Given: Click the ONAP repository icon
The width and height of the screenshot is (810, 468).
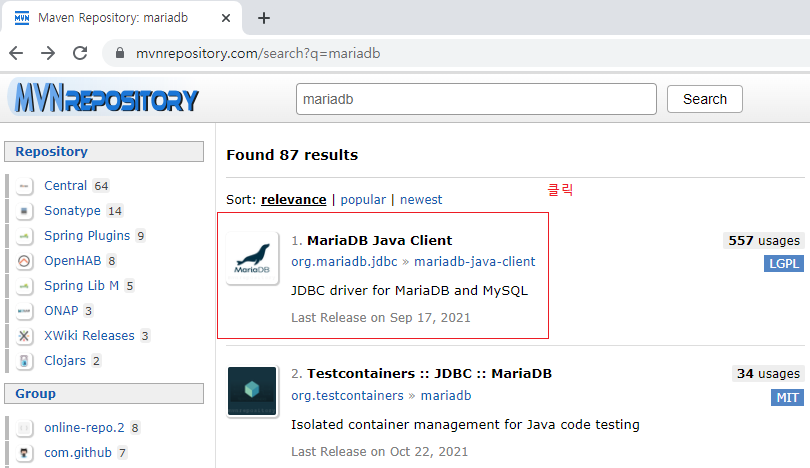Looking at the screenshot, I should point(24,311).
